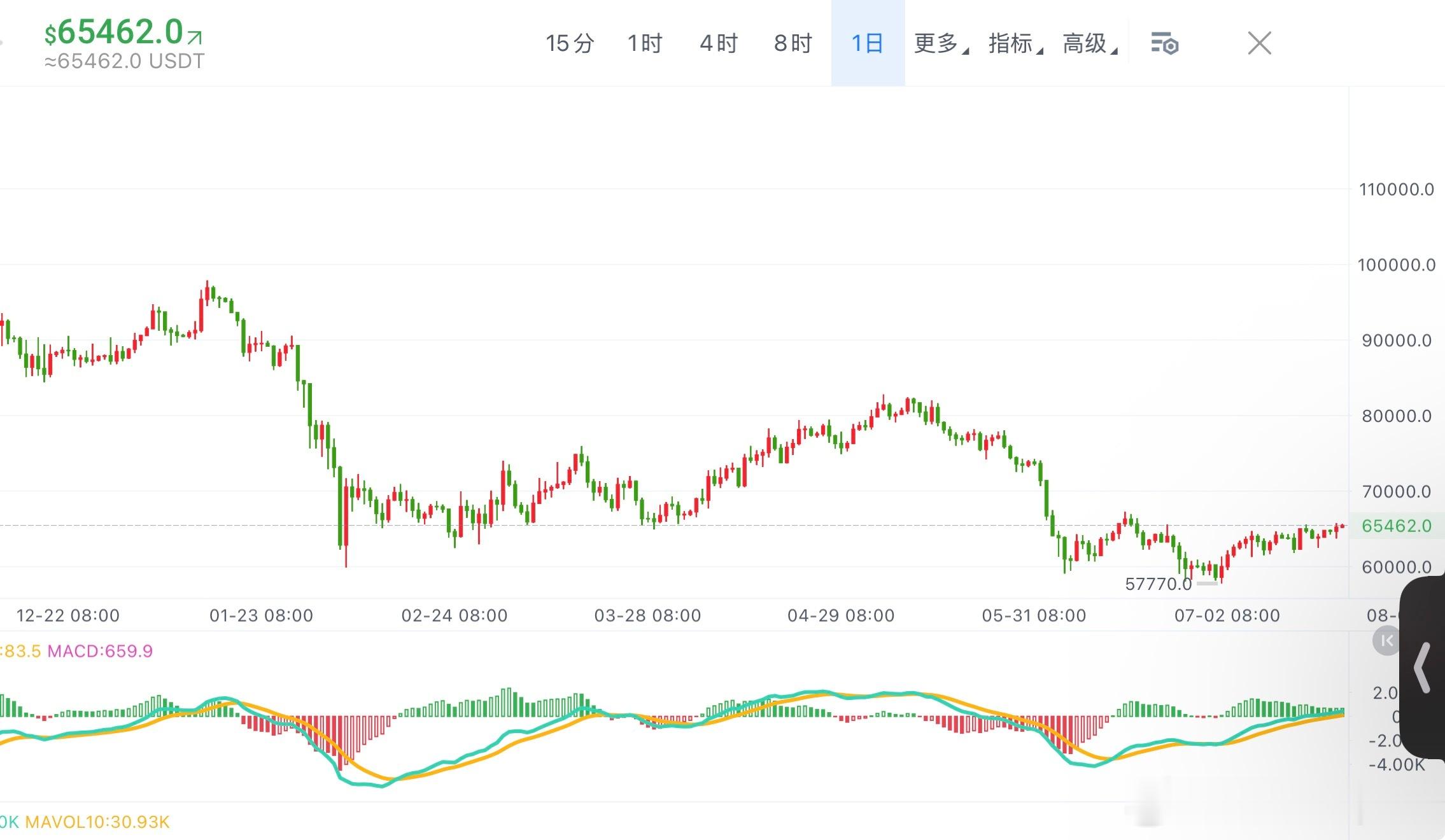Screen dimensions: 1445x840
Task: Click the MAVOL10:30.93K volume label
Action: tap(97, 822)
